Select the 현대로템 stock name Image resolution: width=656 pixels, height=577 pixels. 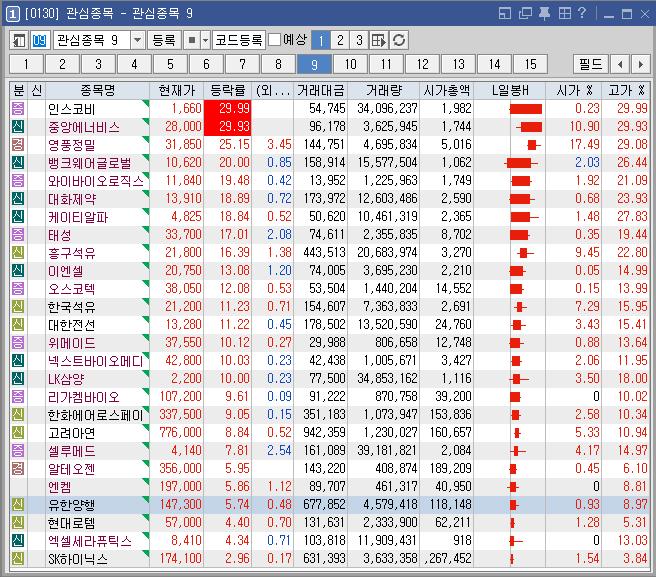pos(72,523)
